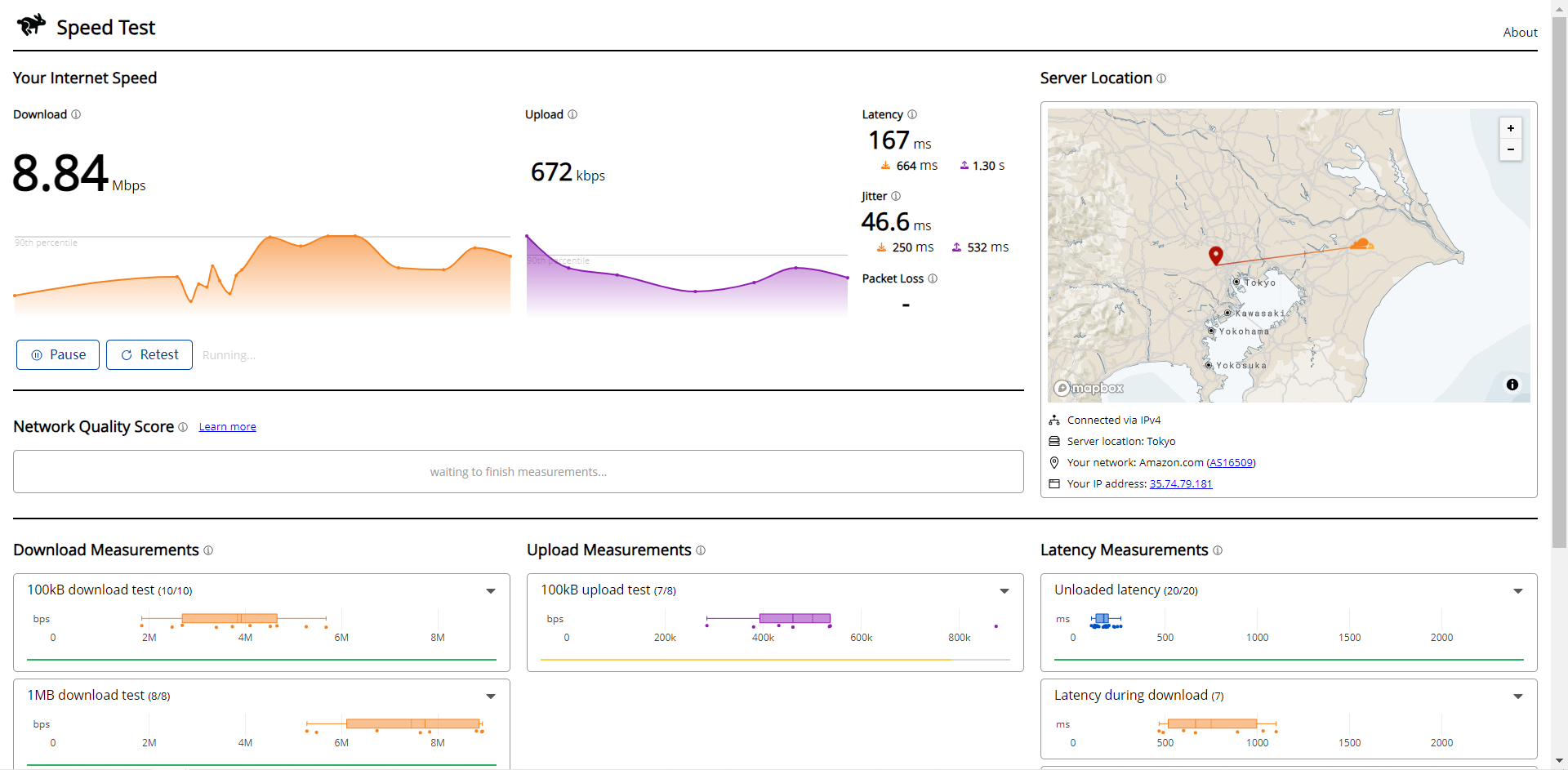The height and width of the screenshot is (770, 1568).
Task: Click the Speed Test logo icon
Action: (x=31, y=25)
